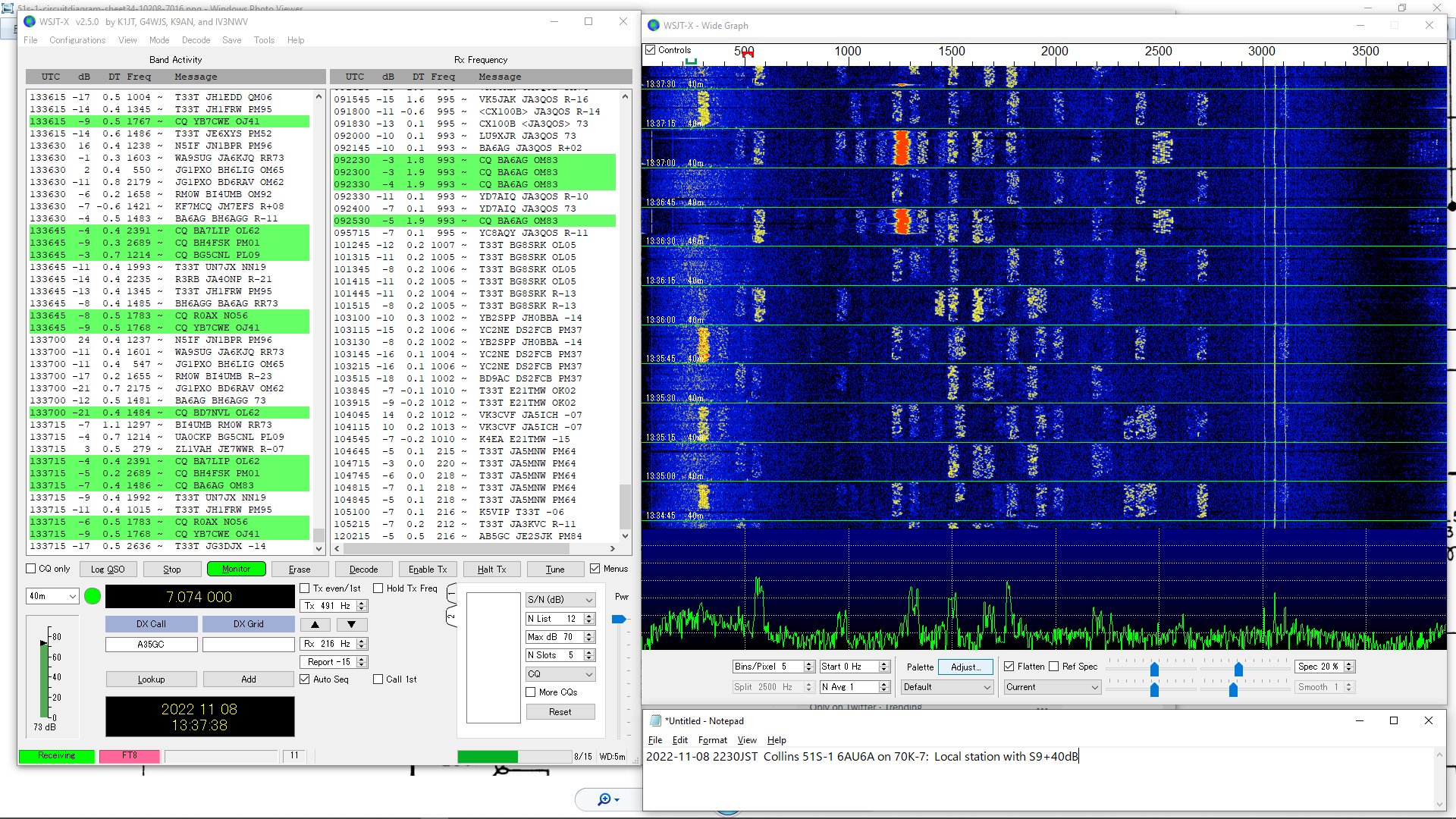Click the top-left gain slider in Wide Graph

[1154, 669]
